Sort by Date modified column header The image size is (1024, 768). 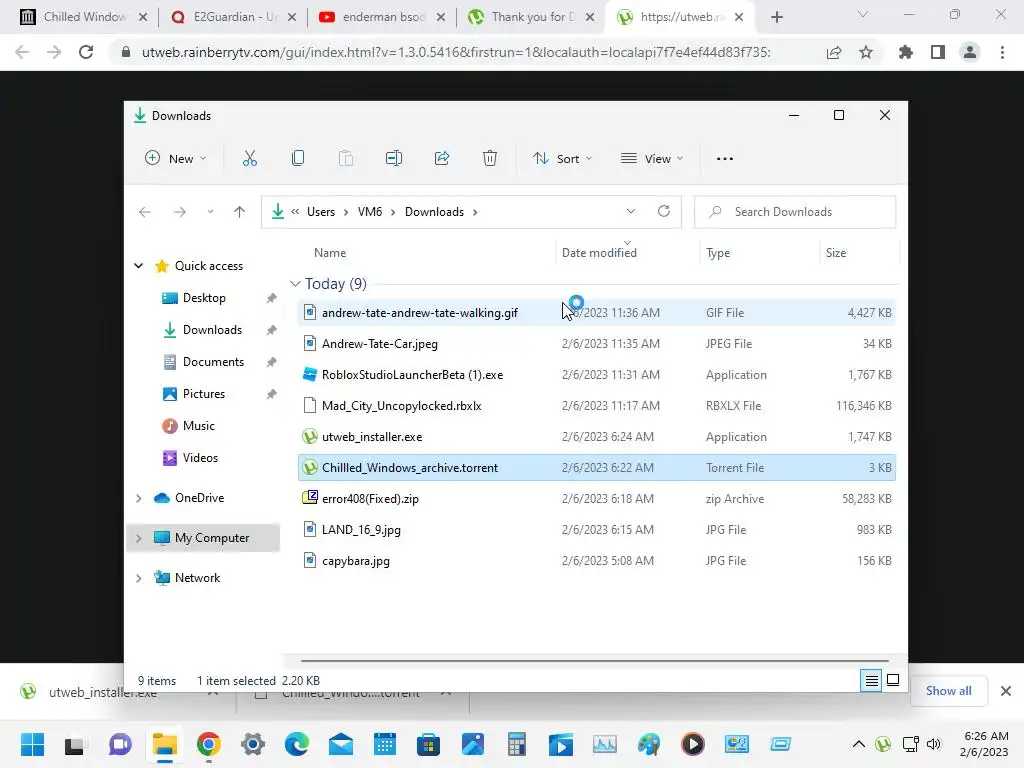[x=599, y=253]
